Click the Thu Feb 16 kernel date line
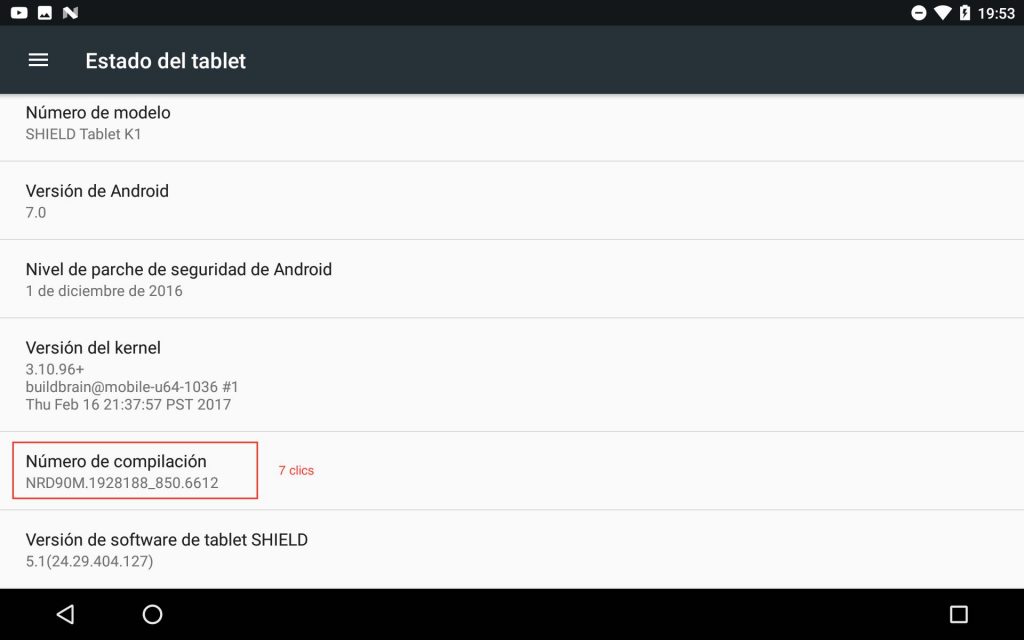1024x640 pixels. tap(128, 405)
